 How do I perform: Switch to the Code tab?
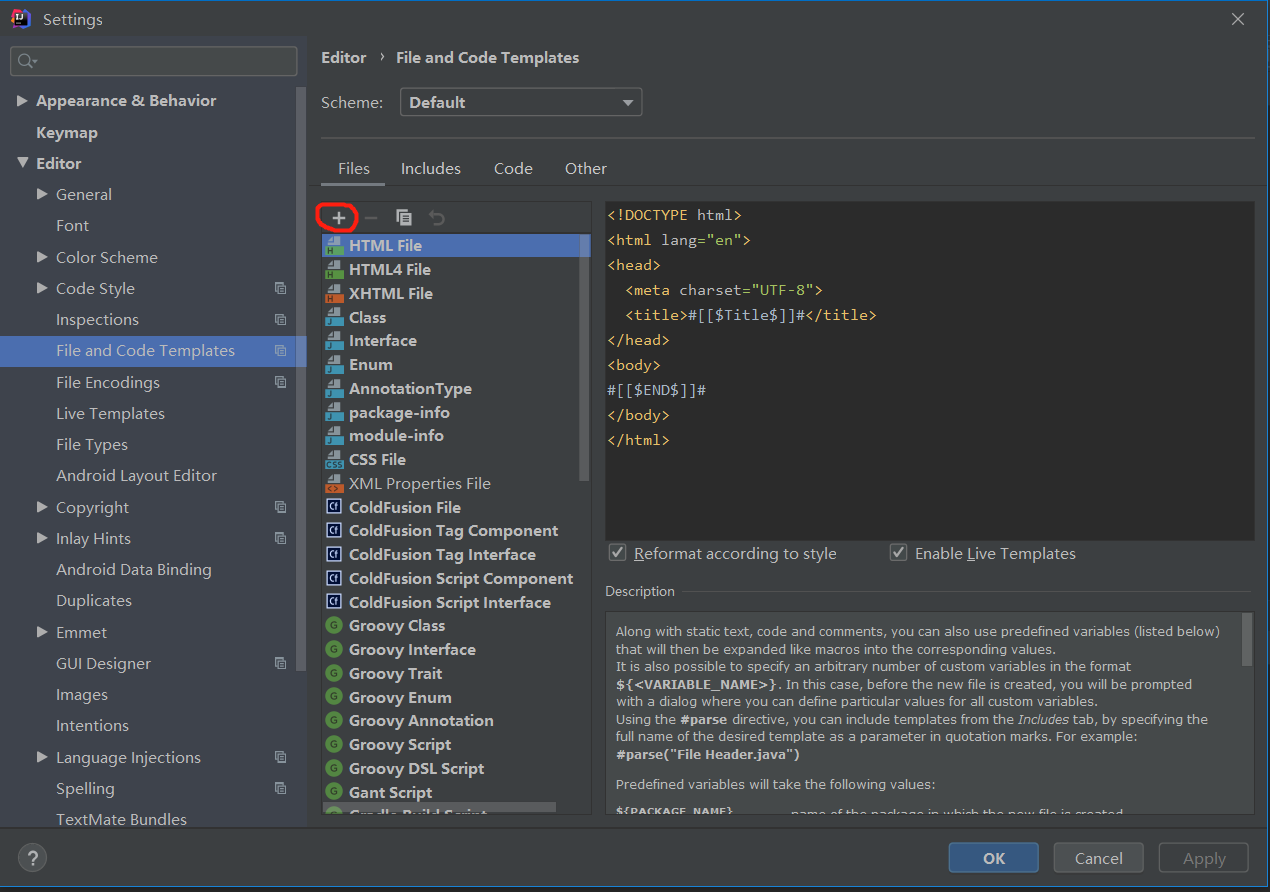pos(513,169)
